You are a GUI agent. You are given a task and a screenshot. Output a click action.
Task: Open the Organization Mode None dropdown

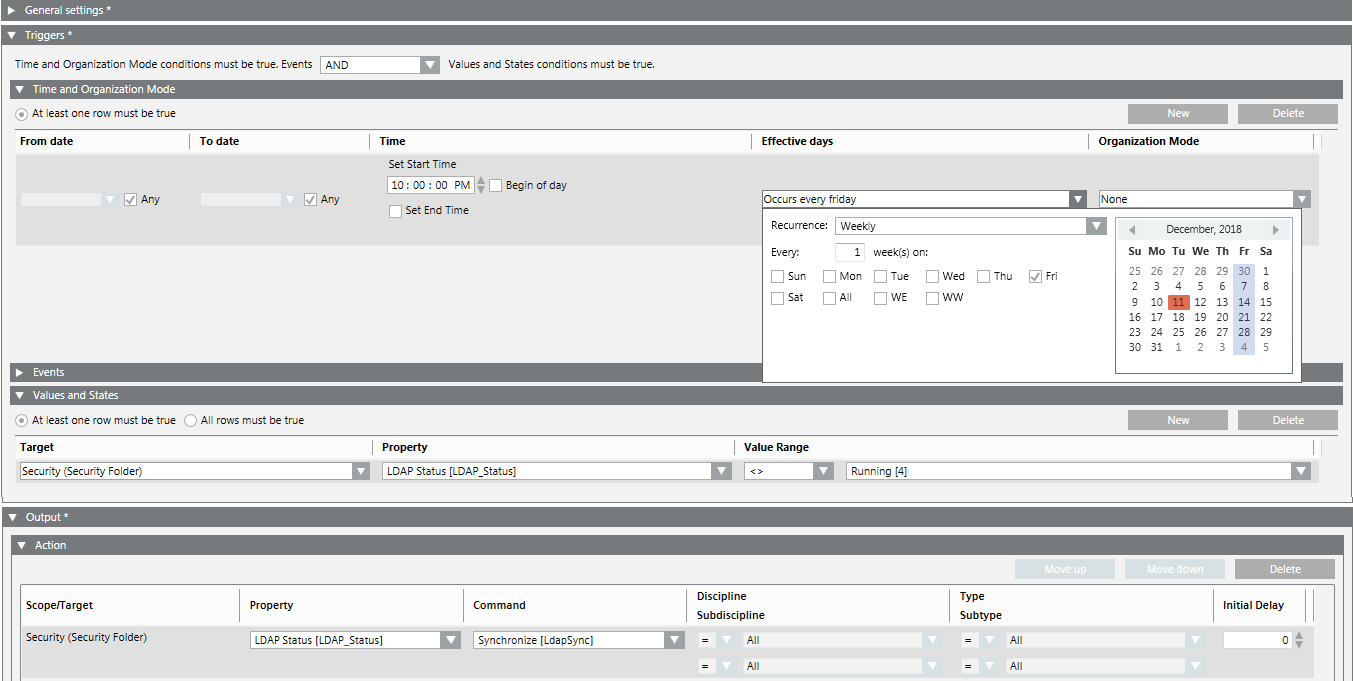[1300, 199]
